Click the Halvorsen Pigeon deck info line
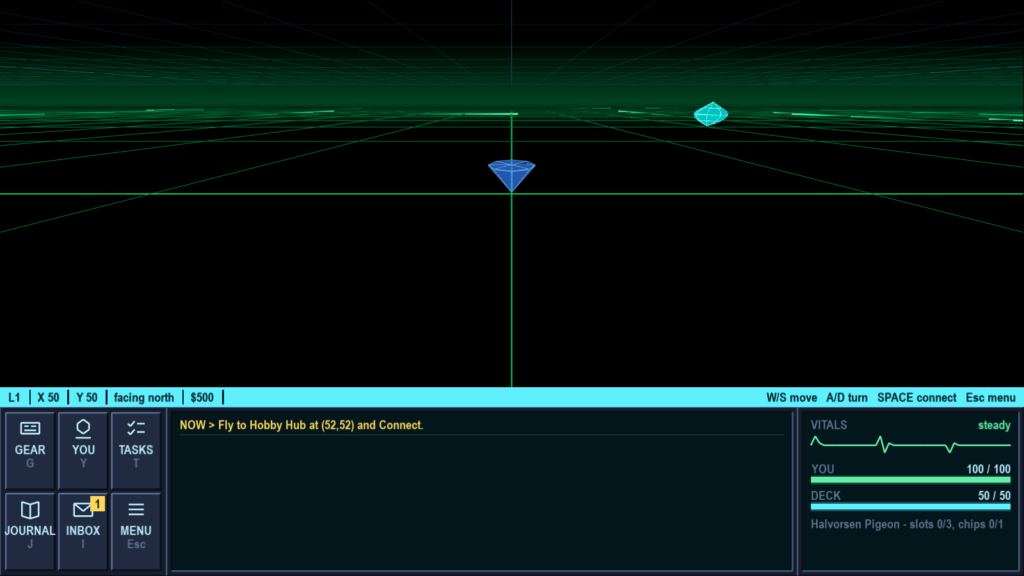The width and height of the screenshot is (1024, 576). point(906,524)
